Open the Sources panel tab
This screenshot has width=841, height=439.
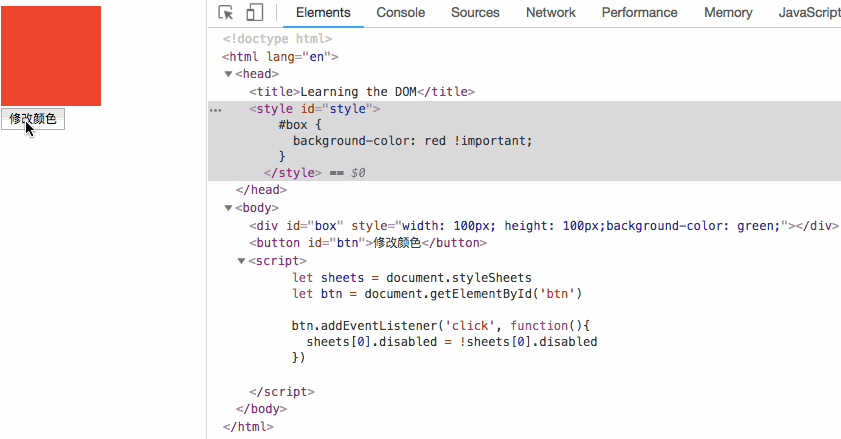coord(475,13)
